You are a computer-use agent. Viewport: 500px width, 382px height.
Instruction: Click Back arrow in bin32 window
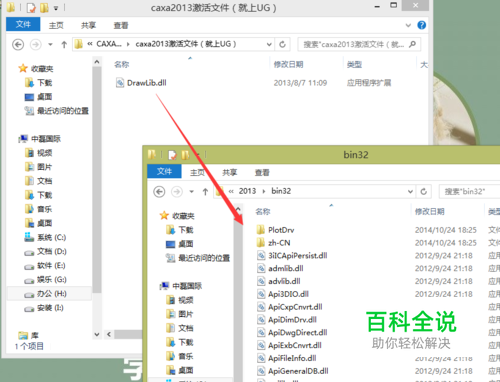point(159,192)
